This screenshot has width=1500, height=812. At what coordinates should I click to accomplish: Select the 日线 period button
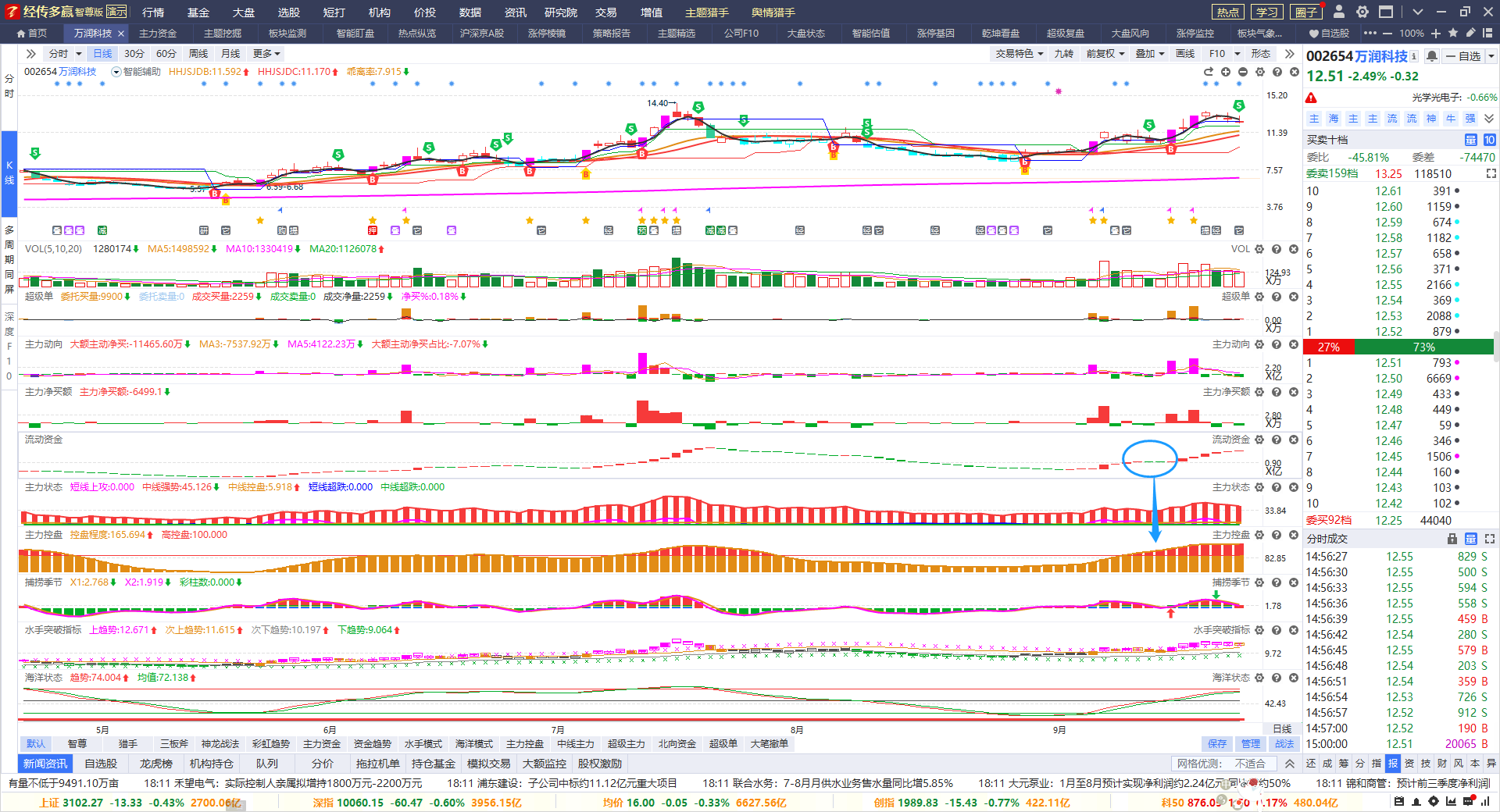coord(102,54)
